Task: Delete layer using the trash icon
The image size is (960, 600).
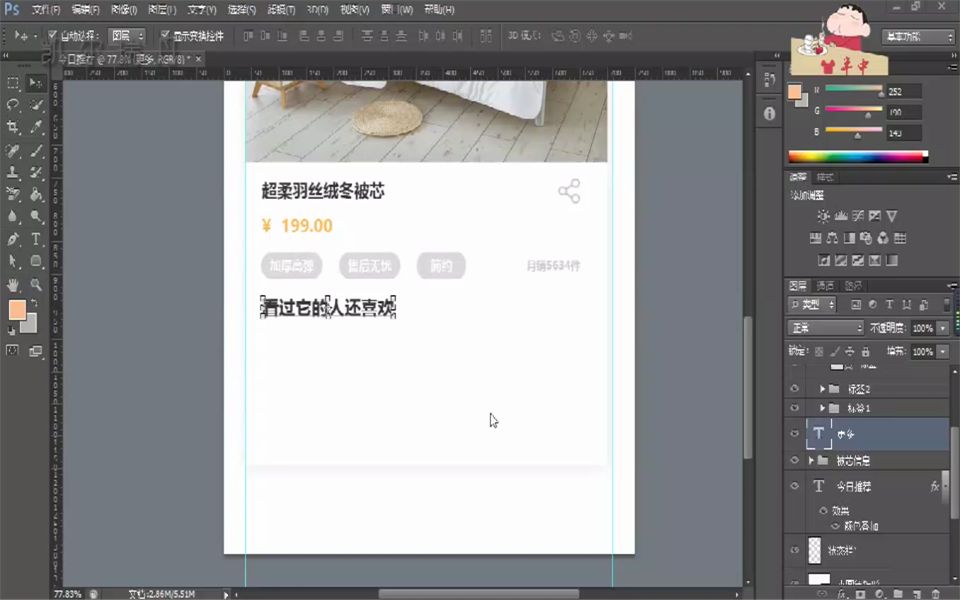Action: (x=935, y=594)
